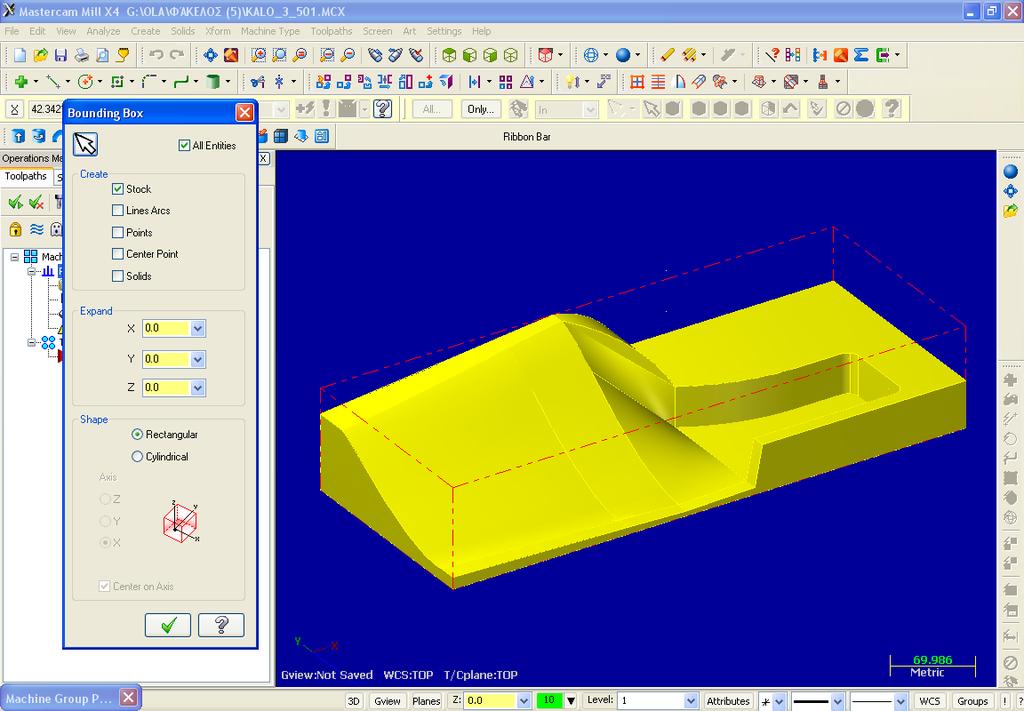The width and height of the screenshot is (1024, 711).
Task: Collapse the Machine Group tree node
Action: pos(14,257)
